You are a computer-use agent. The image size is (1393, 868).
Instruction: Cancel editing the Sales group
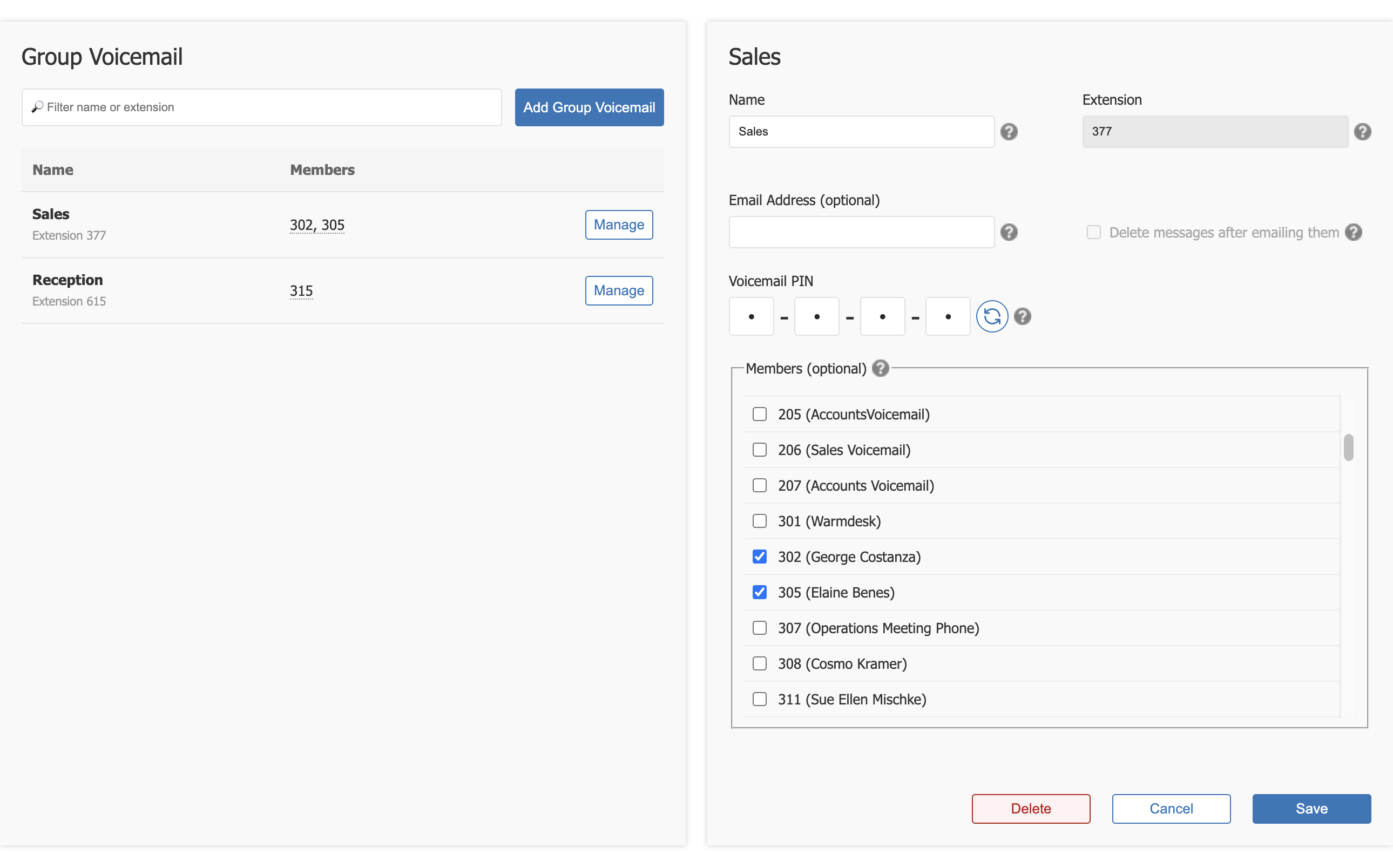[x=1171, y=809]
